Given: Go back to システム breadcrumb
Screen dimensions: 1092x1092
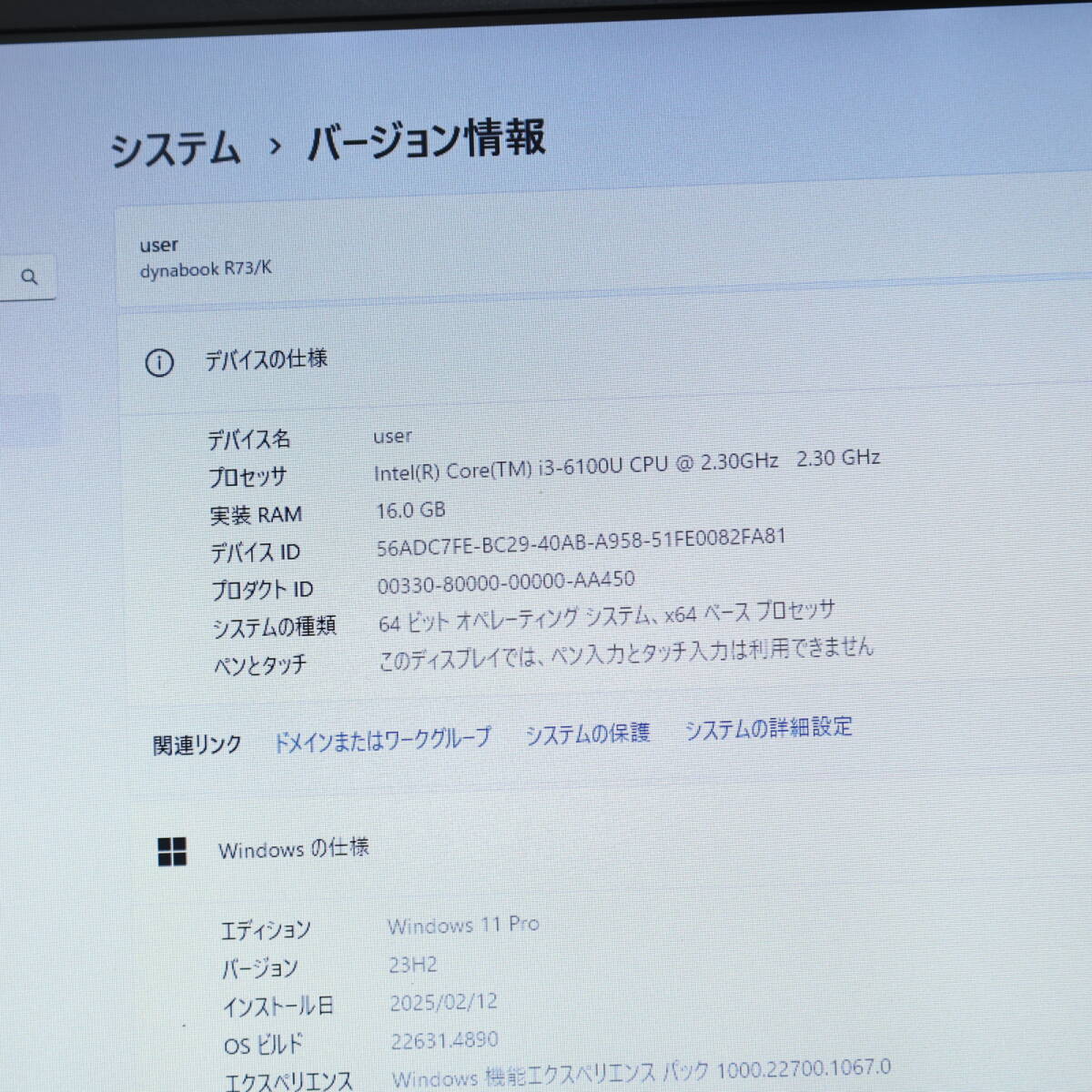Looking at the screenshot, I should pyautogui.click(x=175, y=149).
